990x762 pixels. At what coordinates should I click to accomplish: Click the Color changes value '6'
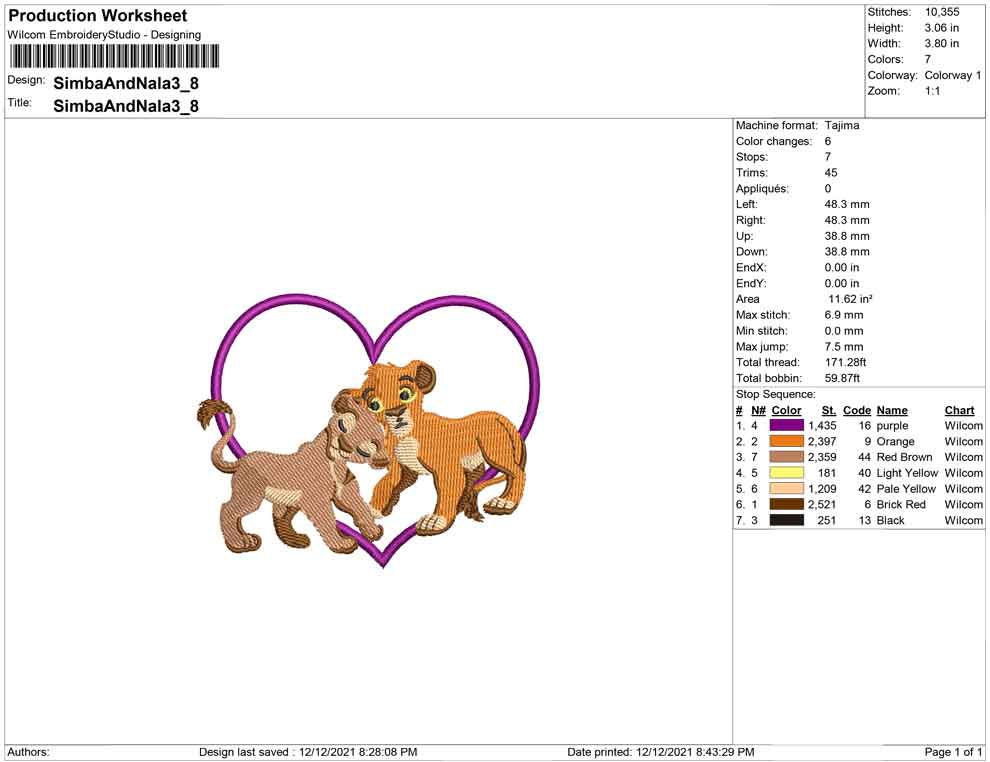pos(828,141)
